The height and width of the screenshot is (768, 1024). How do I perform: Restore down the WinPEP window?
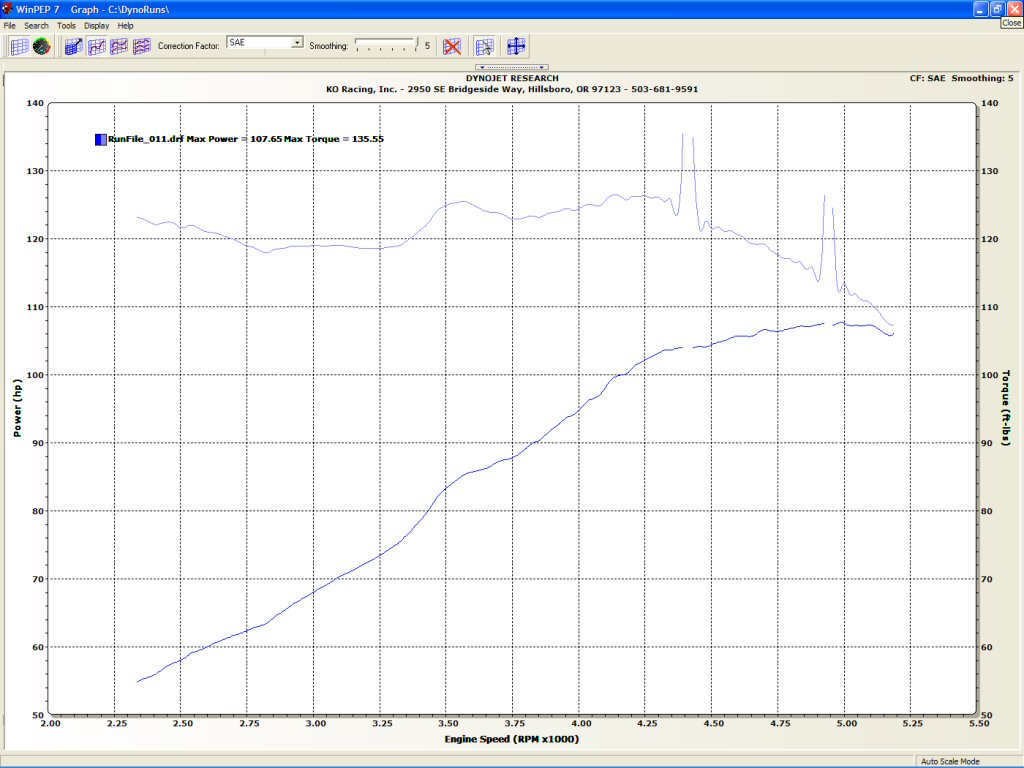point(996,9)
